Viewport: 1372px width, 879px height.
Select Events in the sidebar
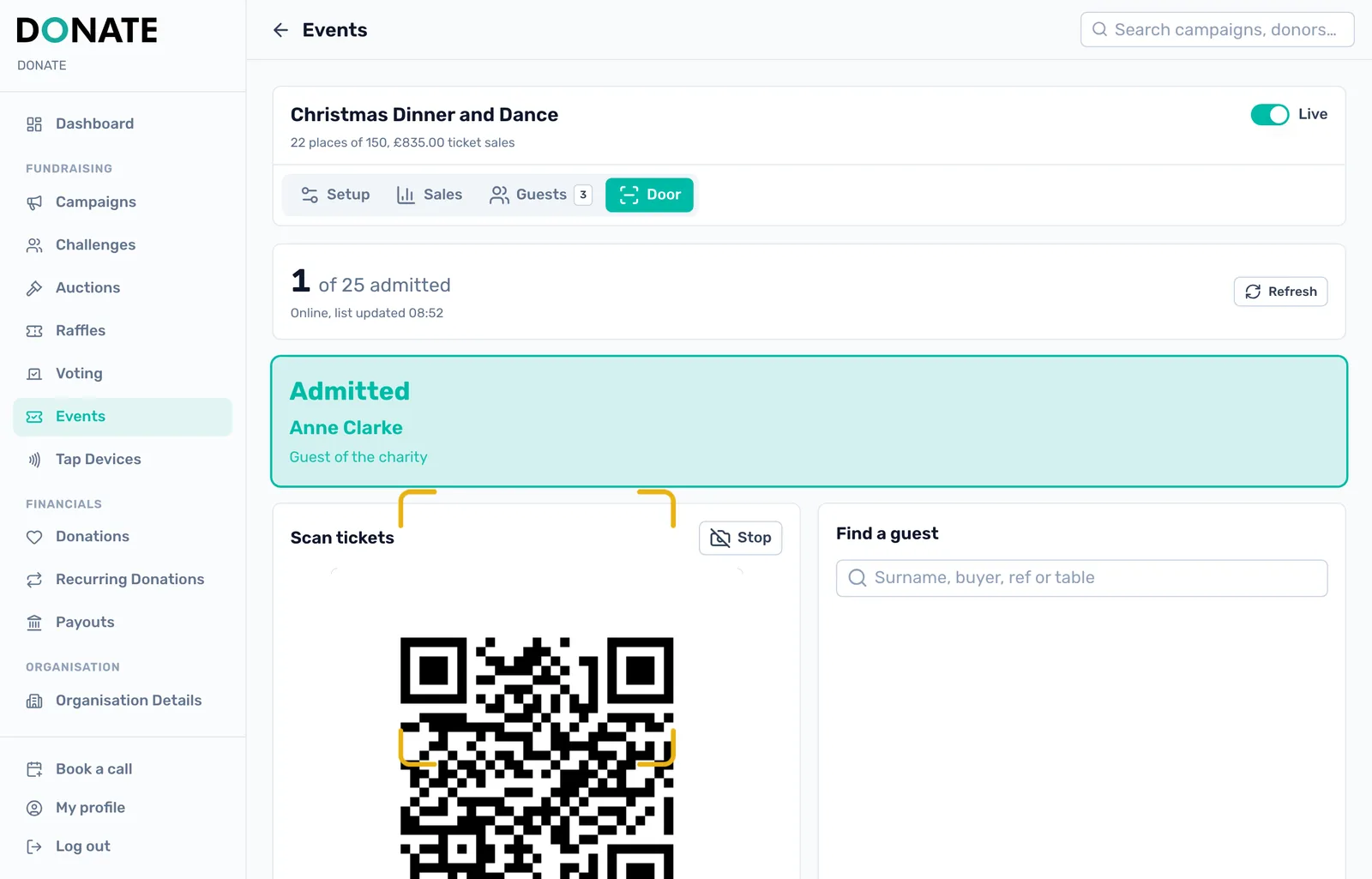tap(123, 417)
